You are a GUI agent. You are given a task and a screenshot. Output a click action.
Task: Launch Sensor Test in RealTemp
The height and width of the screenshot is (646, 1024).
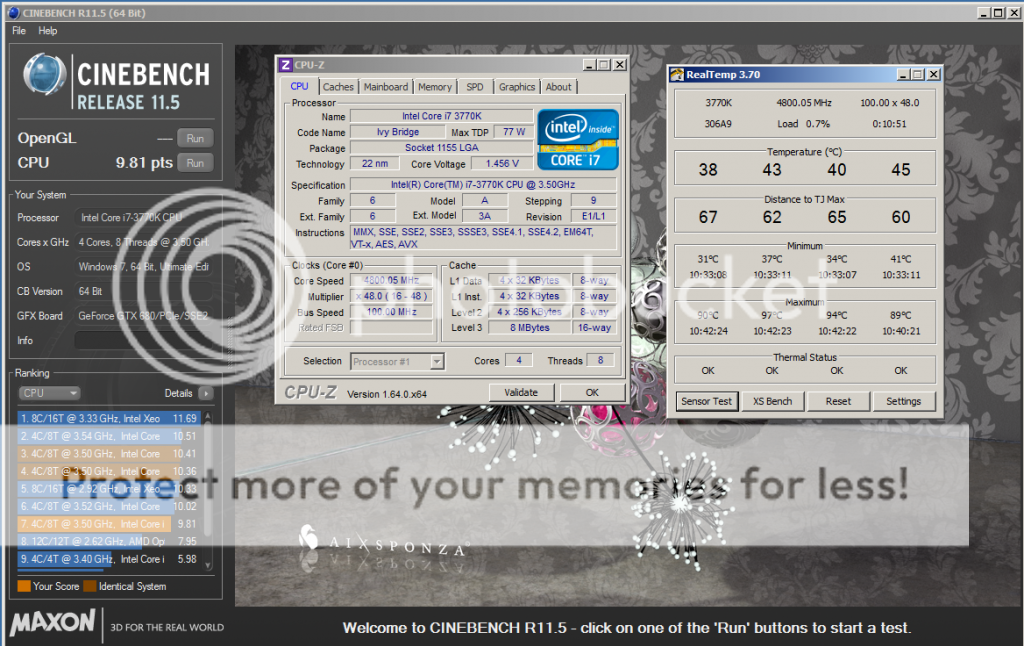707,401
